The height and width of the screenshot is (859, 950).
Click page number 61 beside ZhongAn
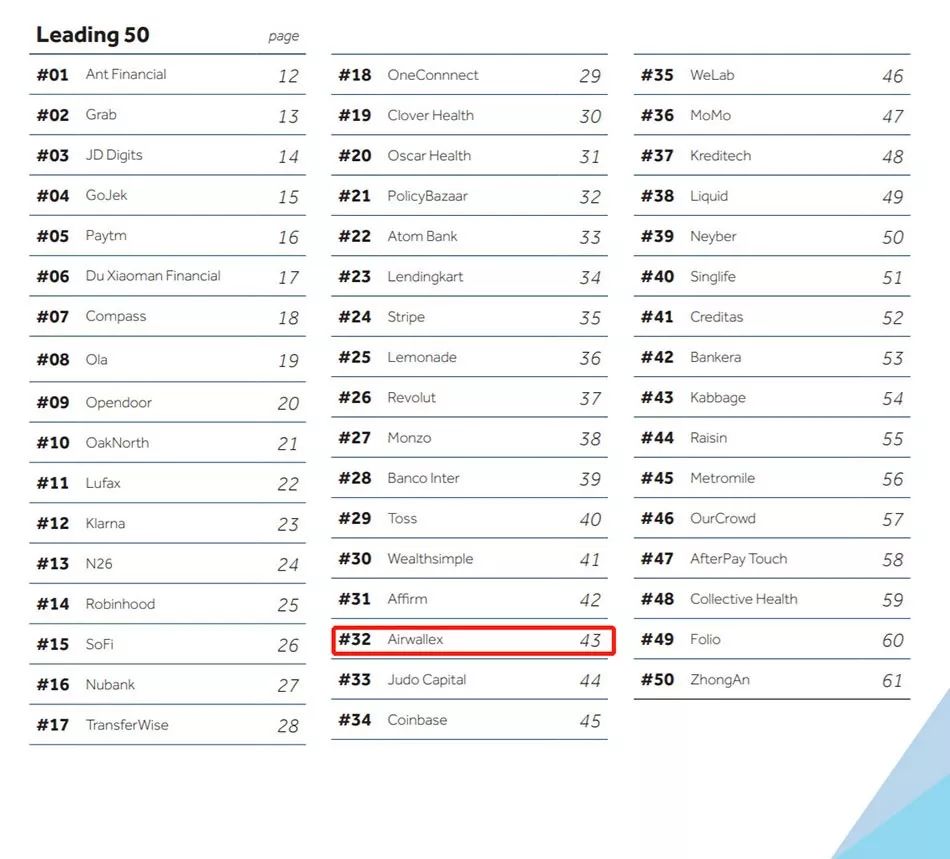click(x=892, y=681)
